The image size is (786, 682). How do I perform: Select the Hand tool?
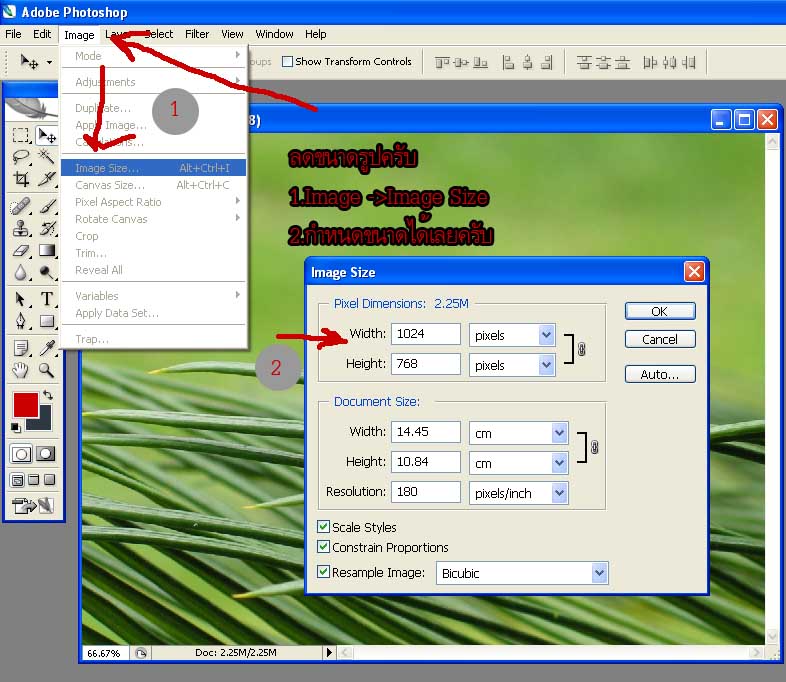(x=21, y=370)
